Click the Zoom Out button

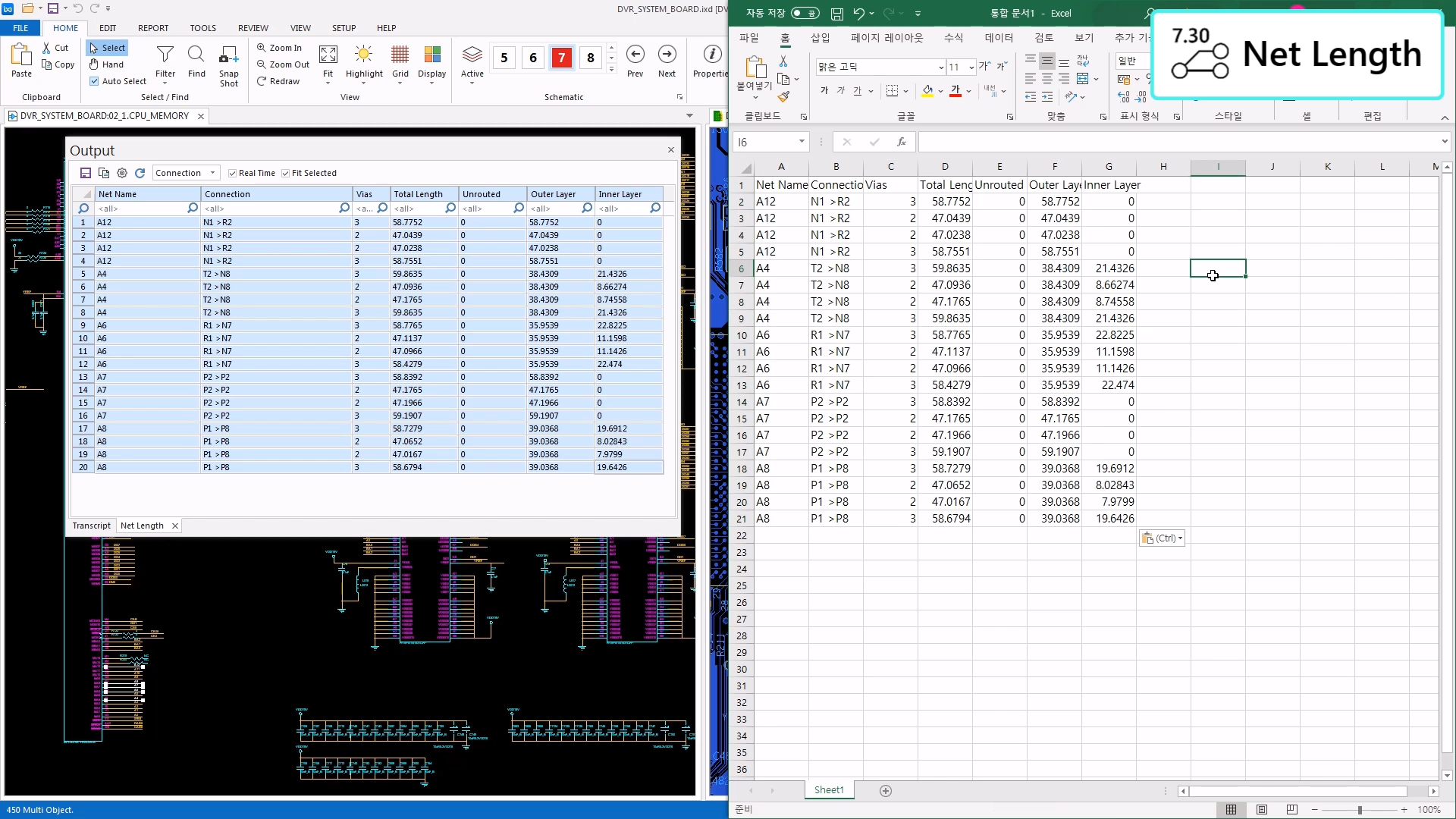pyautogui.click(x=283, y=64)
